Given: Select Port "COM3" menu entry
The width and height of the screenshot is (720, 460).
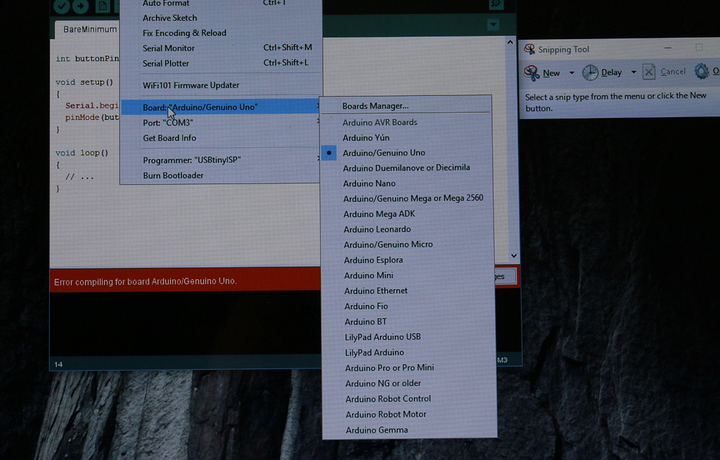Looking at the screenshot, I should pyautogui.click(x=168, y=123).
